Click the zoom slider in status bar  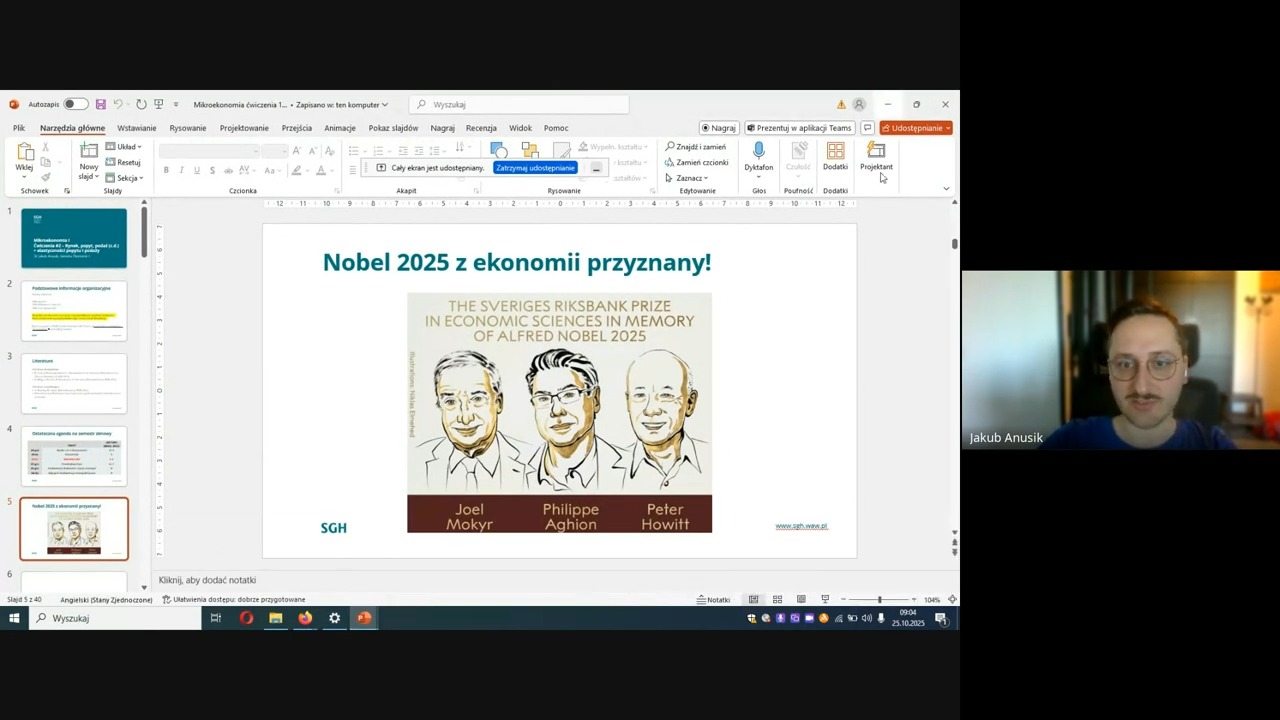pyautogui.click(x=879, y=599)
